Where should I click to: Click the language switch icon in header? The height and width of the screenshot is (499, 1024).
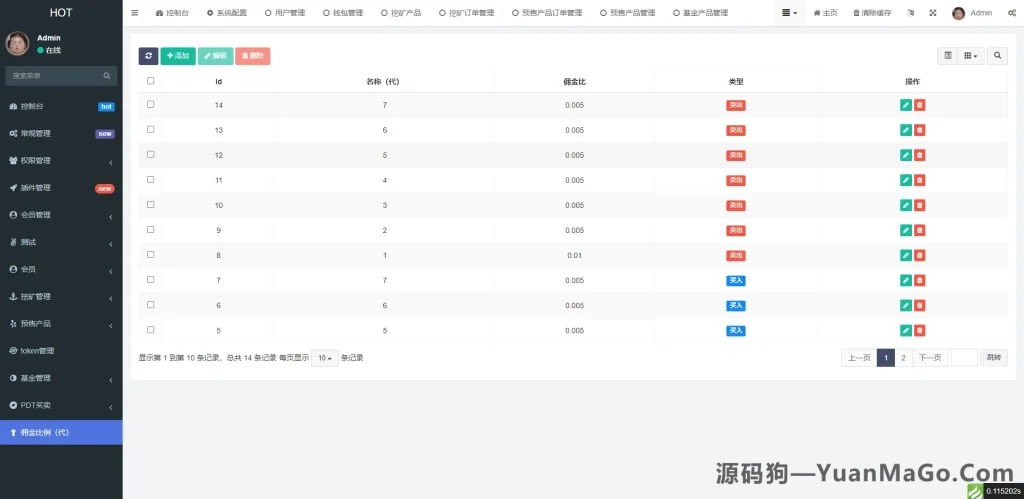pyautogui.click(x=911, y=13)
